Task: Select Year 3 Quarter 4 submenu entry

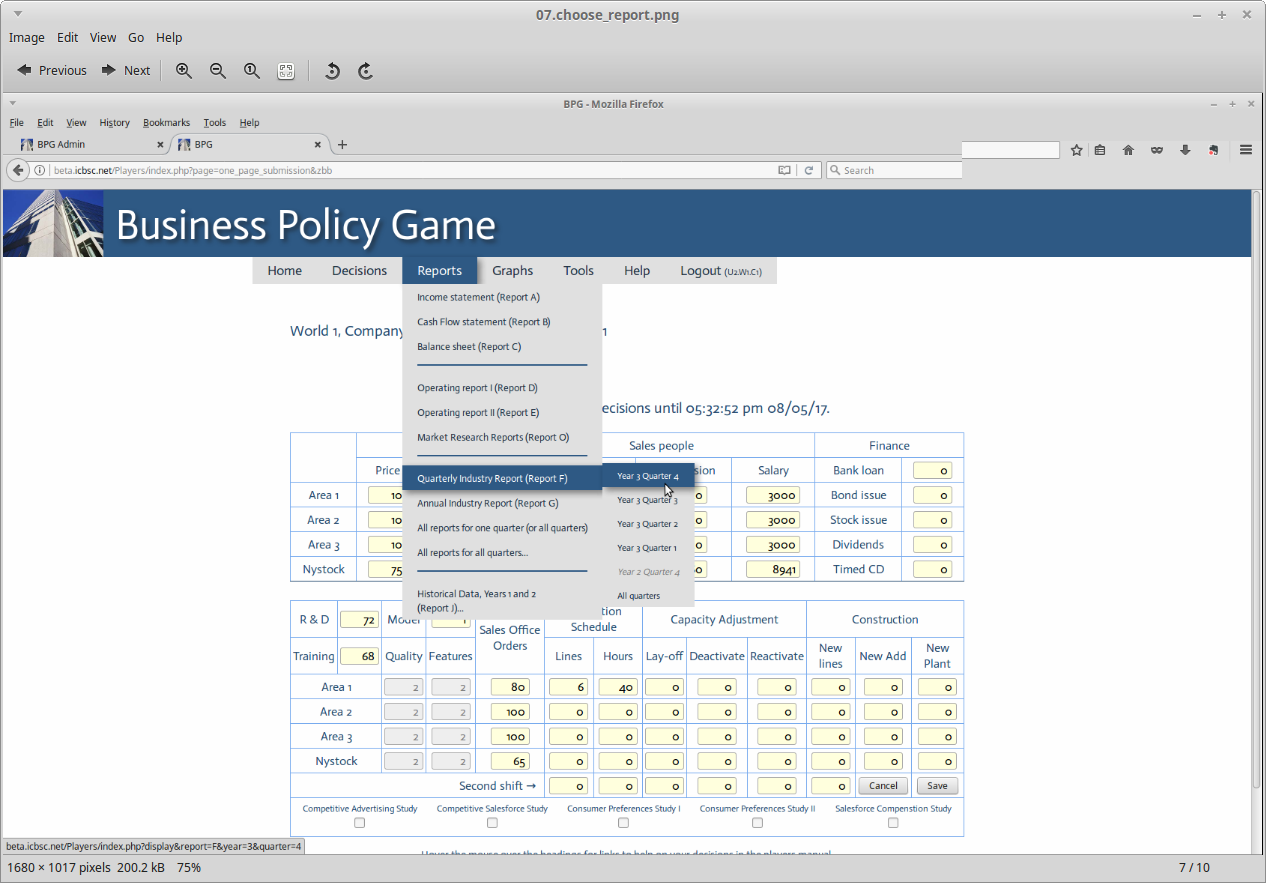Action: 647,476
